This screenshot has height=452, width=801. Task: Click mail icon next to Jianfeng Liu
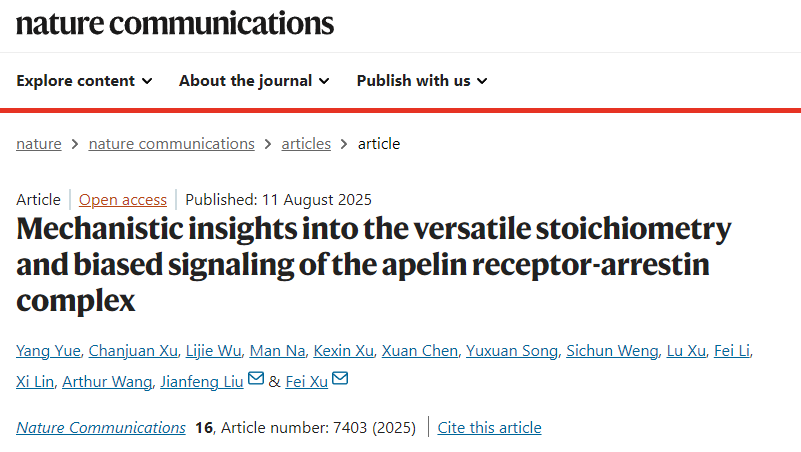[x=256, y=380]
